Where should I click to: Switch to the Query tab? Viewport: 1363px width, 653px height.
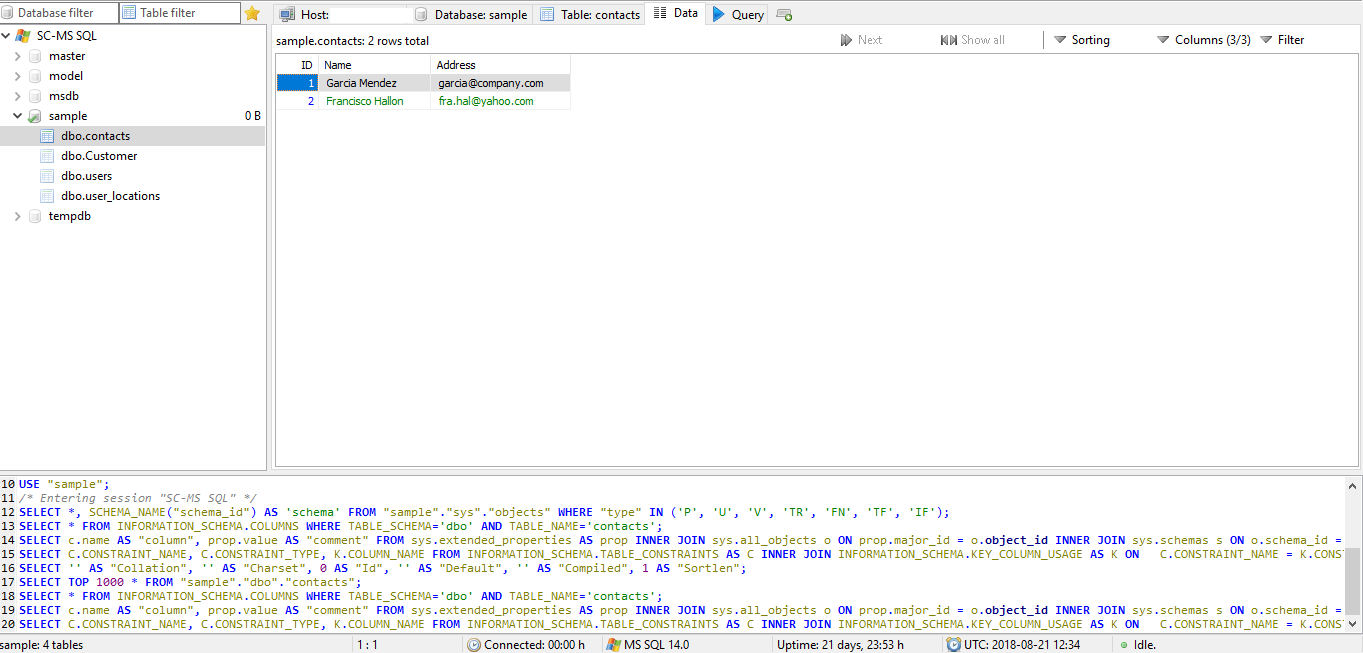[x=738, y=15]
